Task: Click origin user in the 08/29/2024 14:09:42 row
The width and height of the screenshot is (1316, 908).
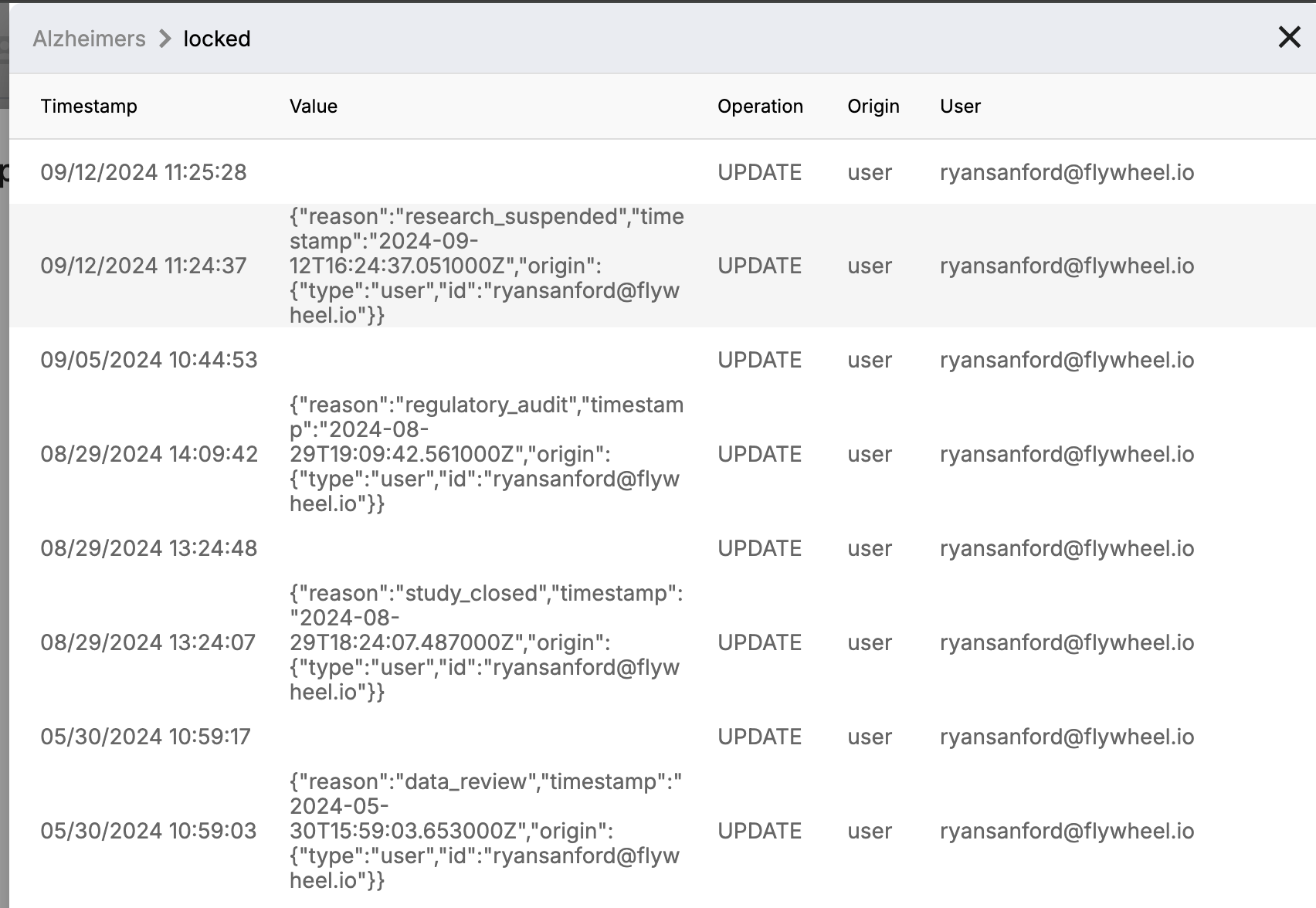Action: point(870,454)
